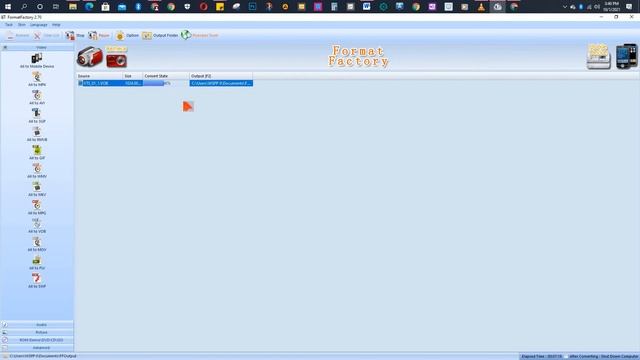Open Microsoft Edge from the taskbar

(x=89, y=7)
